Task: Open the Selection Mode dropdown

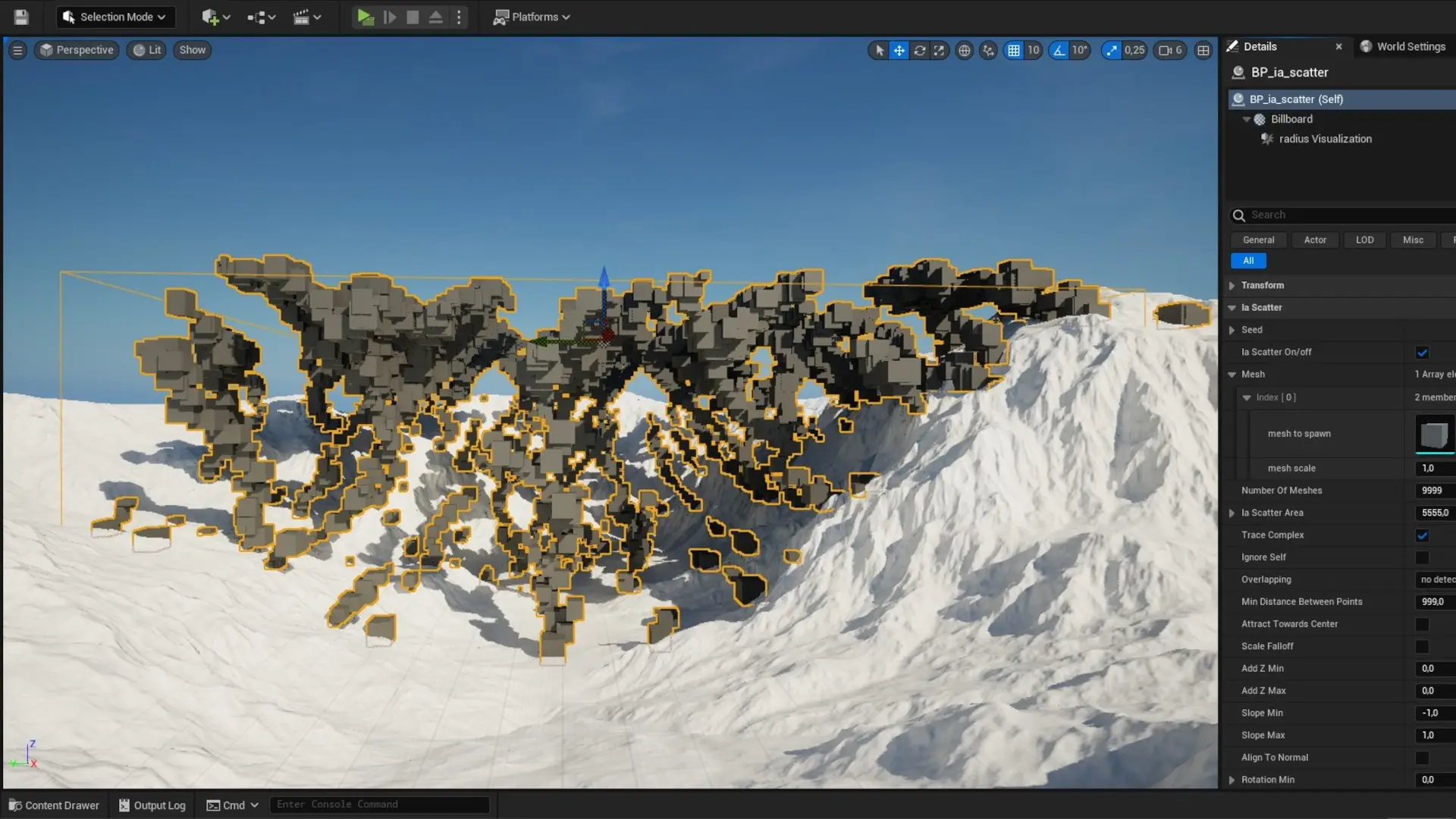Action: click(115, 17)
